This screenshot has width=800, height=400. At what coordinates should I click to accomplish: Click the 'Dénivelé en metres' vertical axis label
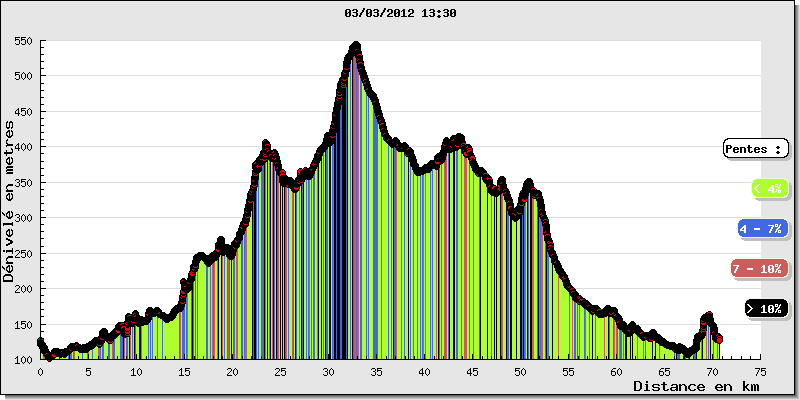(8, 201)
